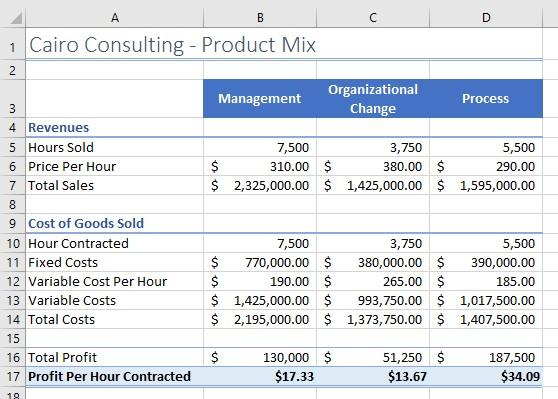This screenshot has height=399, width=558.
Task: Click variable costs cell 1,425,000.00 in row 13
Action: [260, 300]
